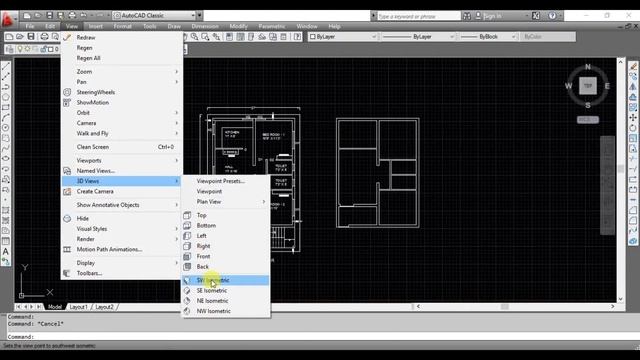Toggle the layer lock padlock icon

(43, 49)
